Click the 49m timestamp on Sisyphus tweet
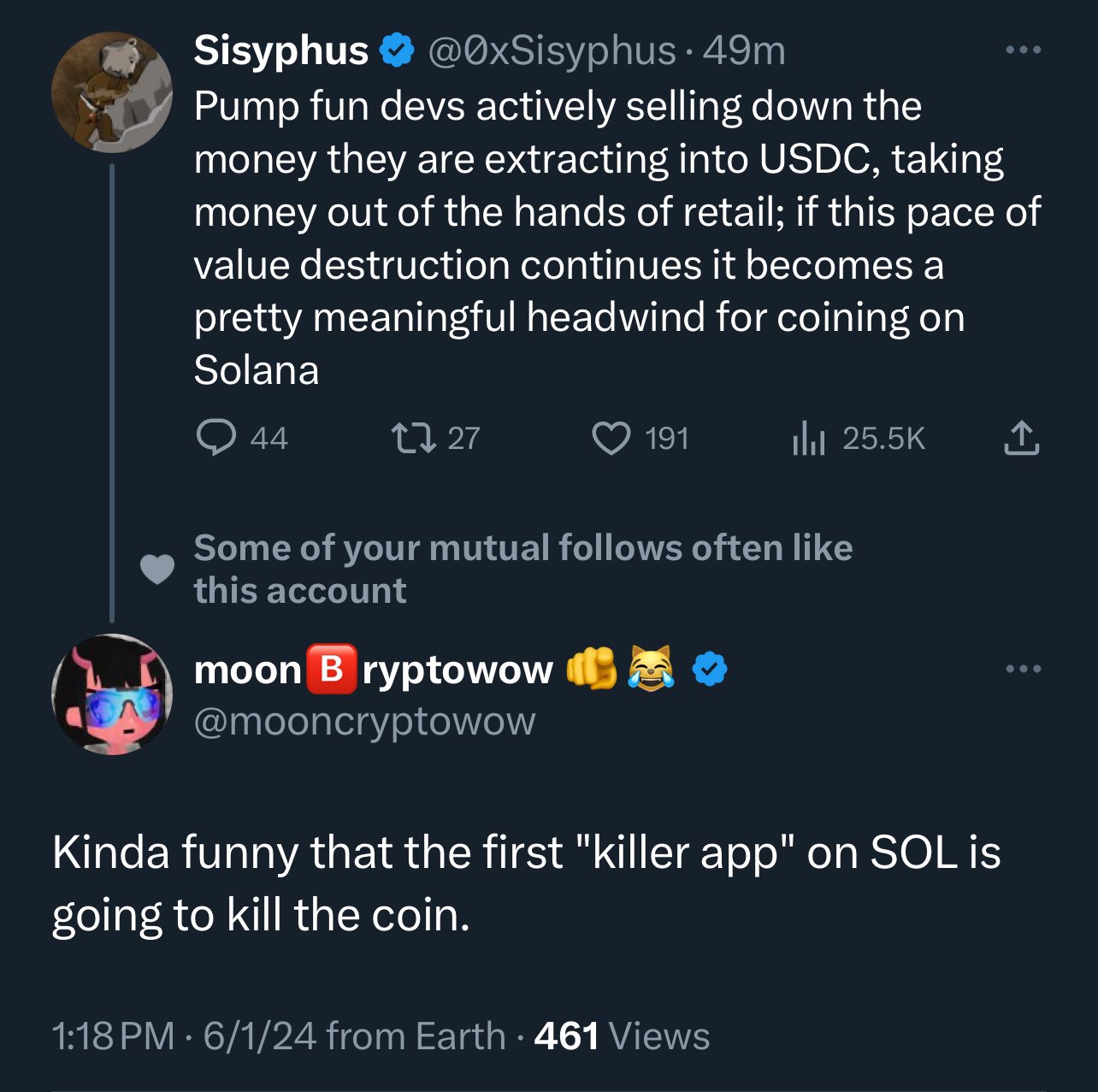This screenshot has height=1092, width=1098. tap(744, 51)
